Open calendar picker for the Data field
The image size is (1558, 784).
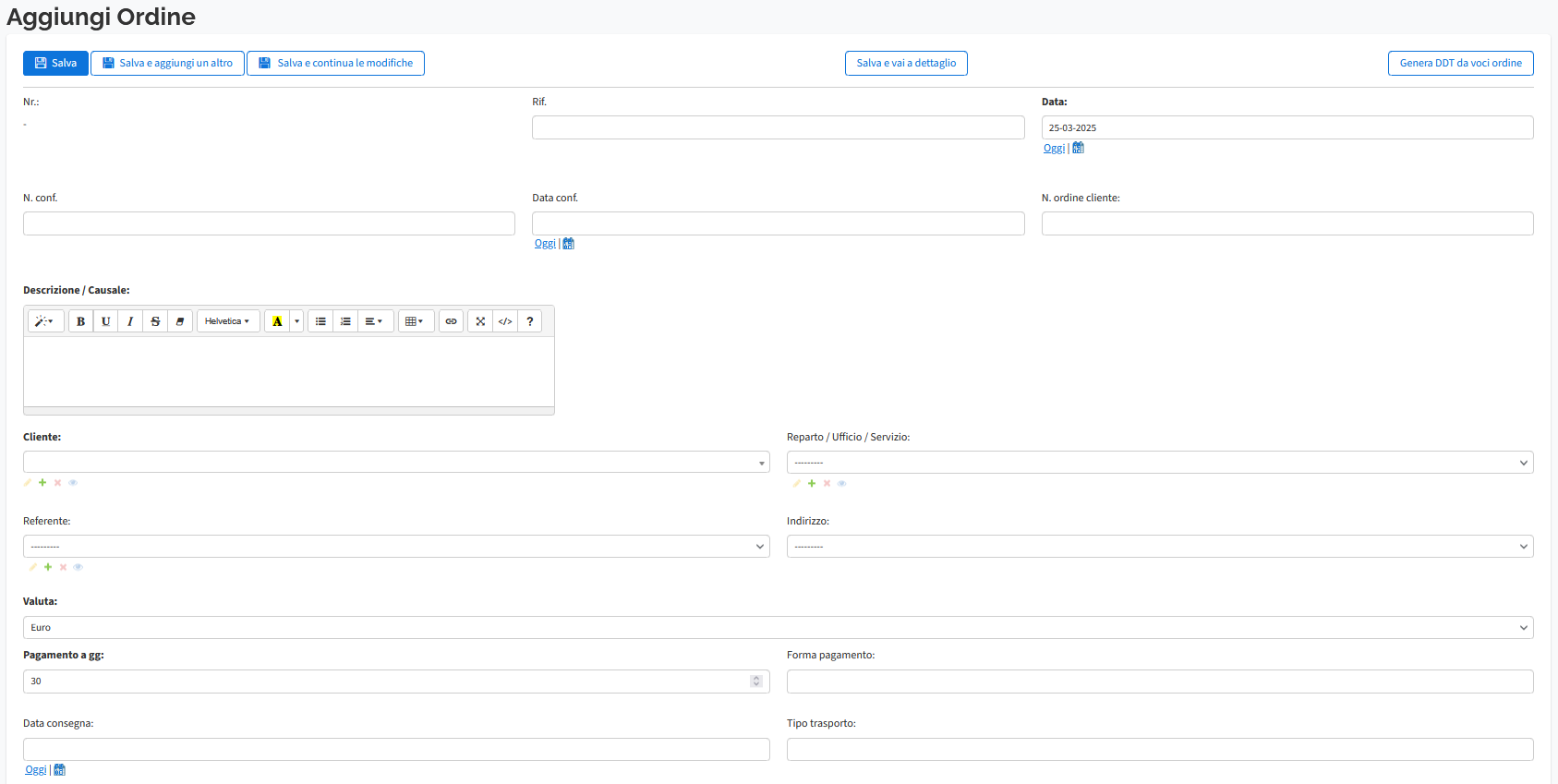(x=1078, y=148)
